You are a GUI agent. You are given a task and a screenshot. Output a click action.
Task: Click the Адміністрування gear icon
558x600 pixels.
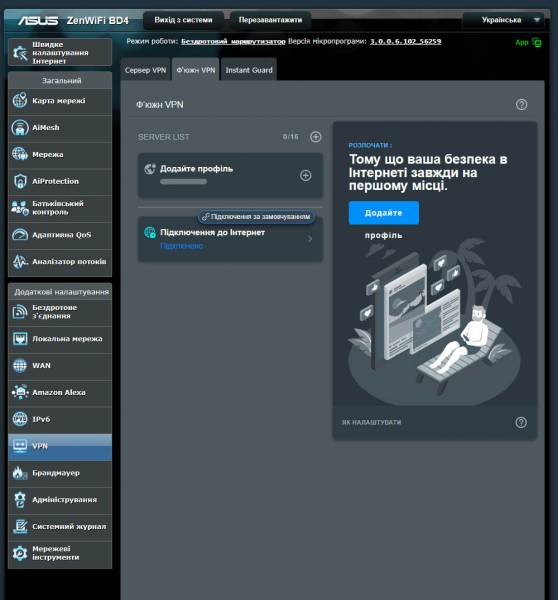click(x=20, y=500)
